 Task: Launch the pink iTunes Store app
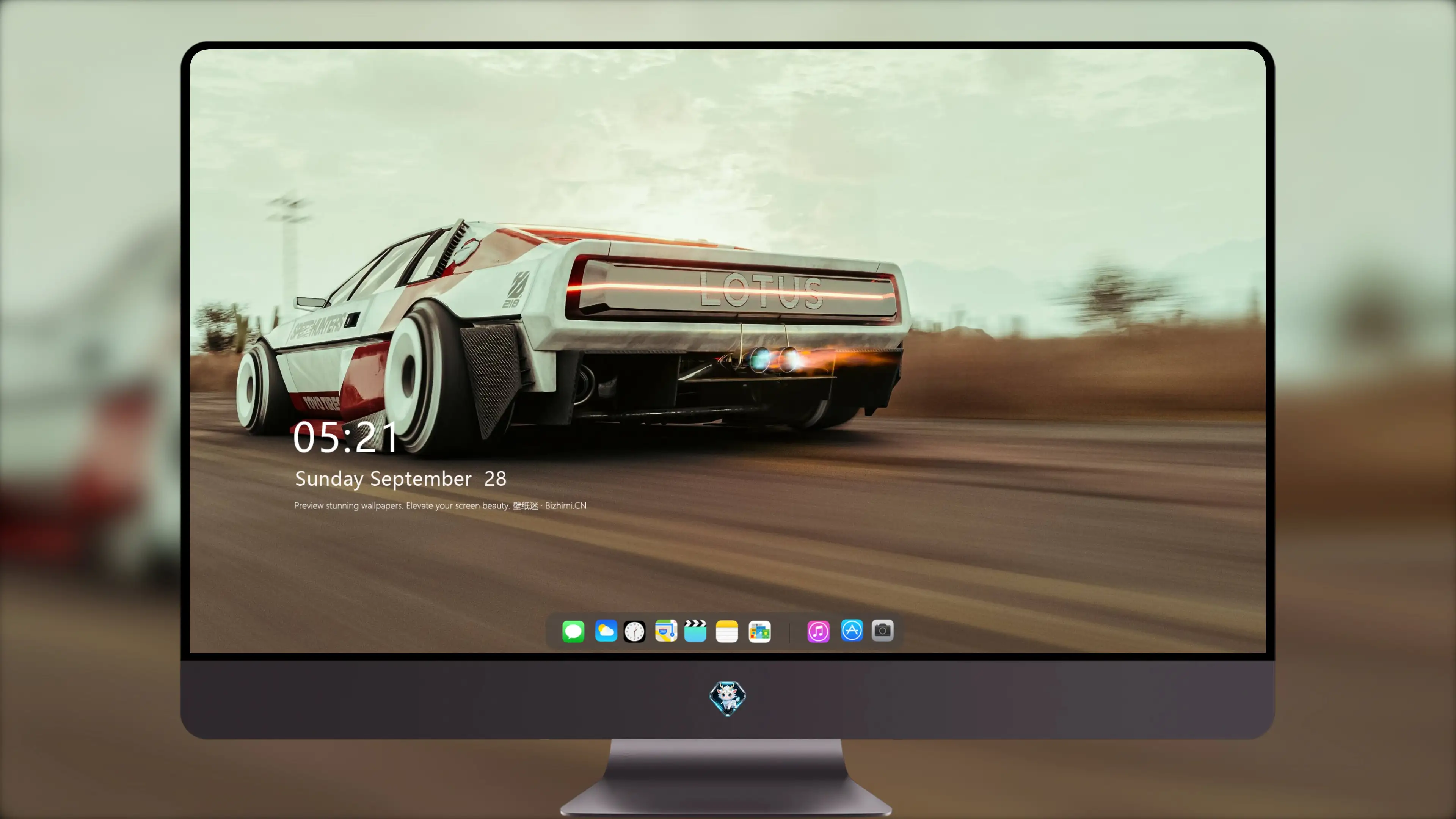pyautogui.click(x=819, y=631)
